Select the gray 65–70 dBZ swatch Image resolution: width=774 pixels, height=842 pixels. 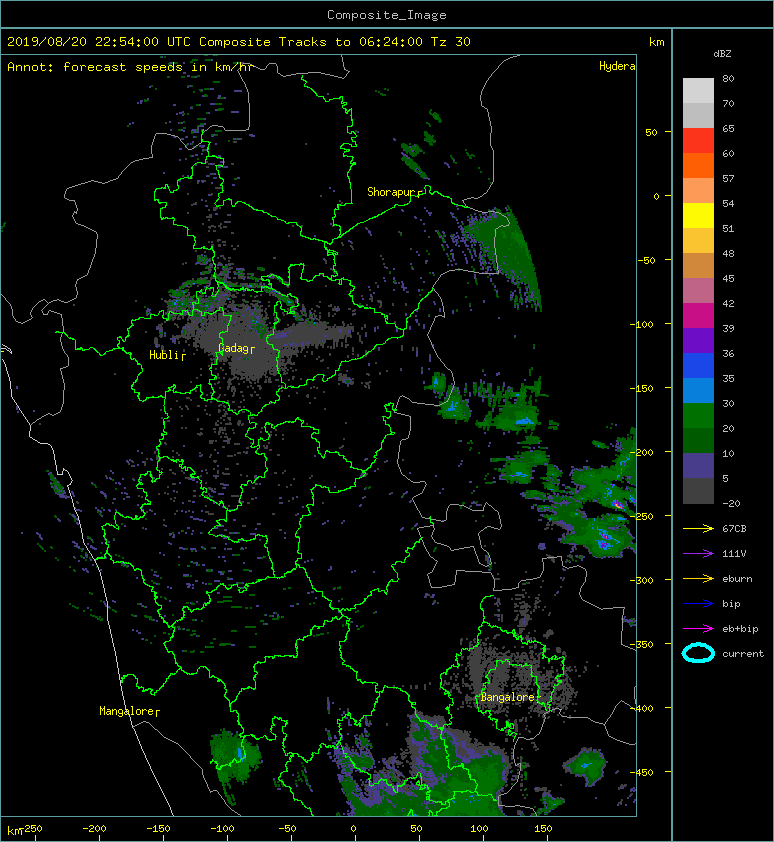(x=698, y=115)
